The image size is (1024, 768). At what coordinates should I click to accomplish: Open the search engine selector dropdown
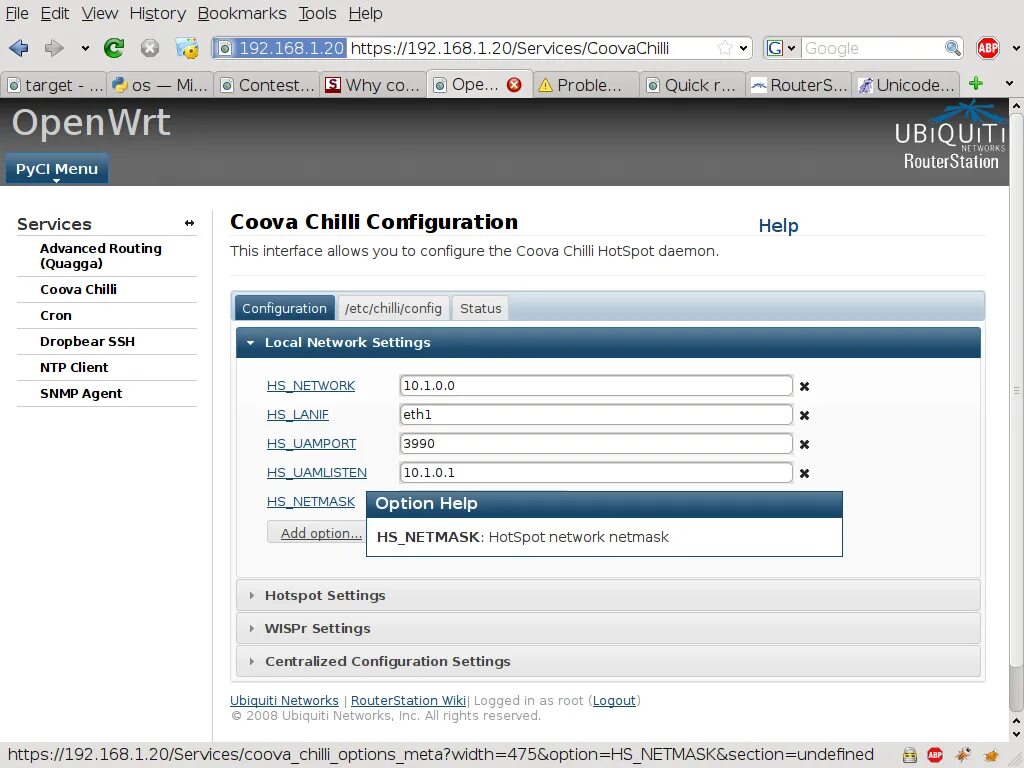pyautogui.click(x=782, y=48)
